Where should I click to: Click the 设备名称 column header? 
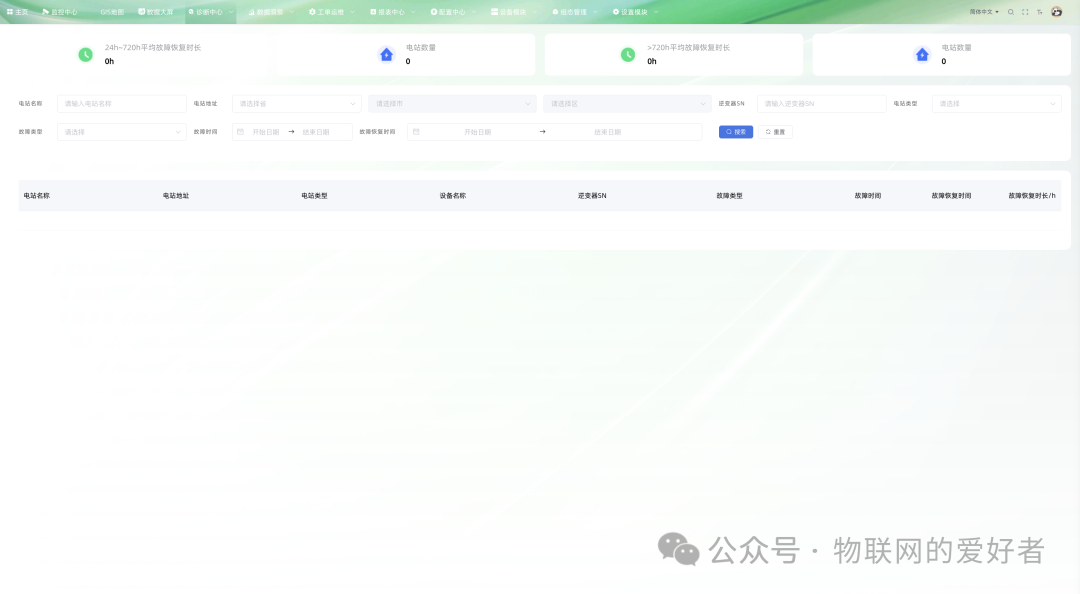coord(453,196)
